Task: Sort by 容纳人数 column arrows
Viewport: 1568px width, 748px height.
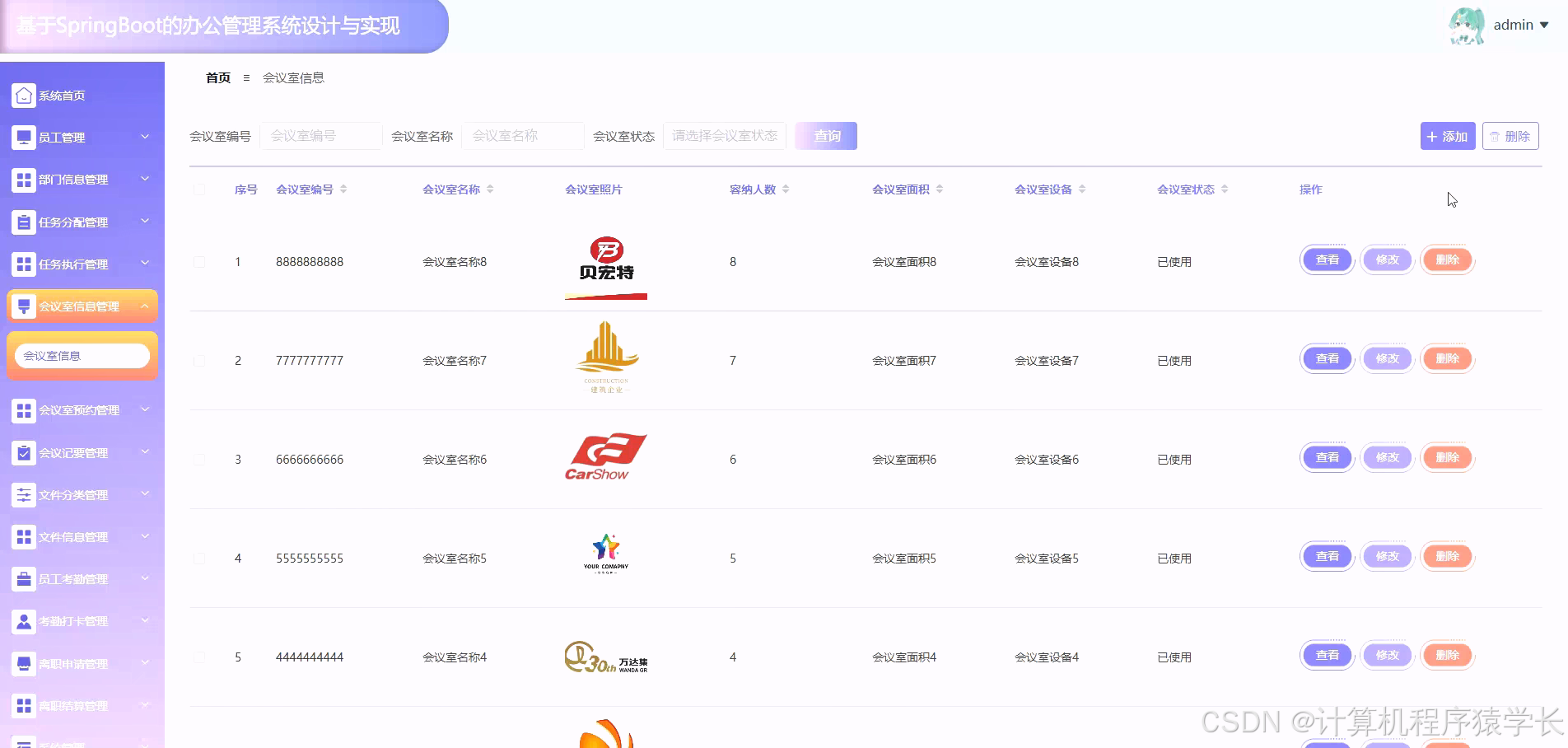Action: click(x=786, y=189)
